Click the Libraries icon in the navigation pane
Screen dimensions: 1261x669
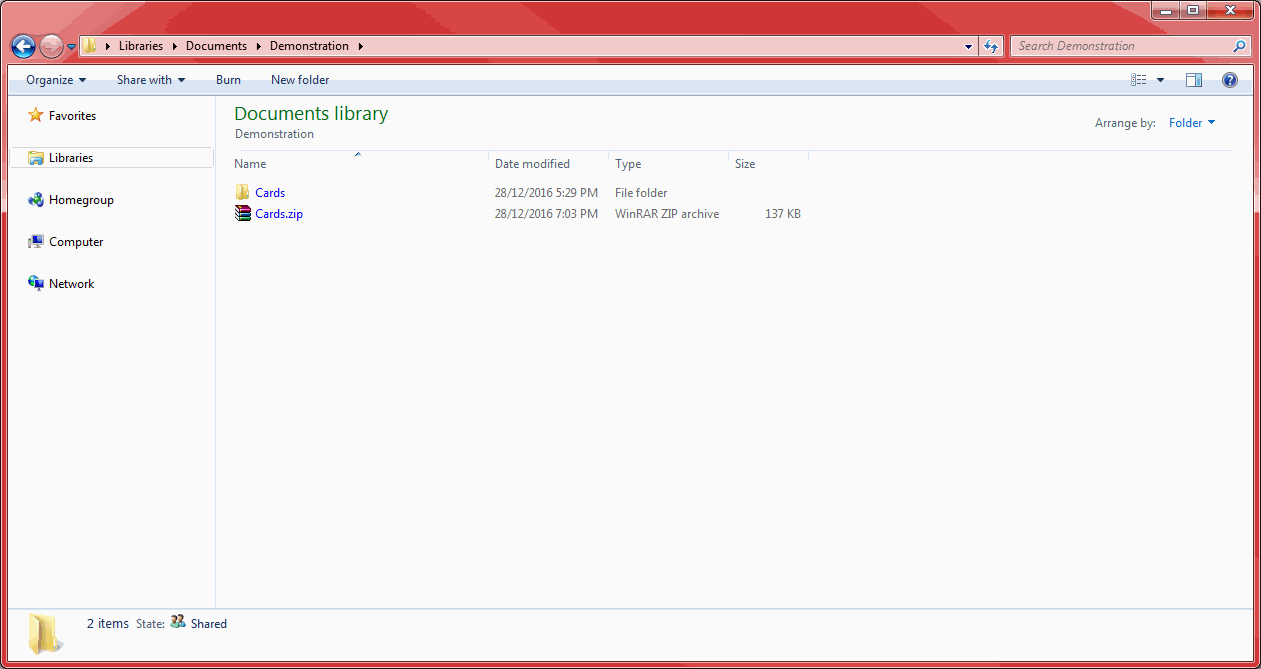click(x=36, y=158)
